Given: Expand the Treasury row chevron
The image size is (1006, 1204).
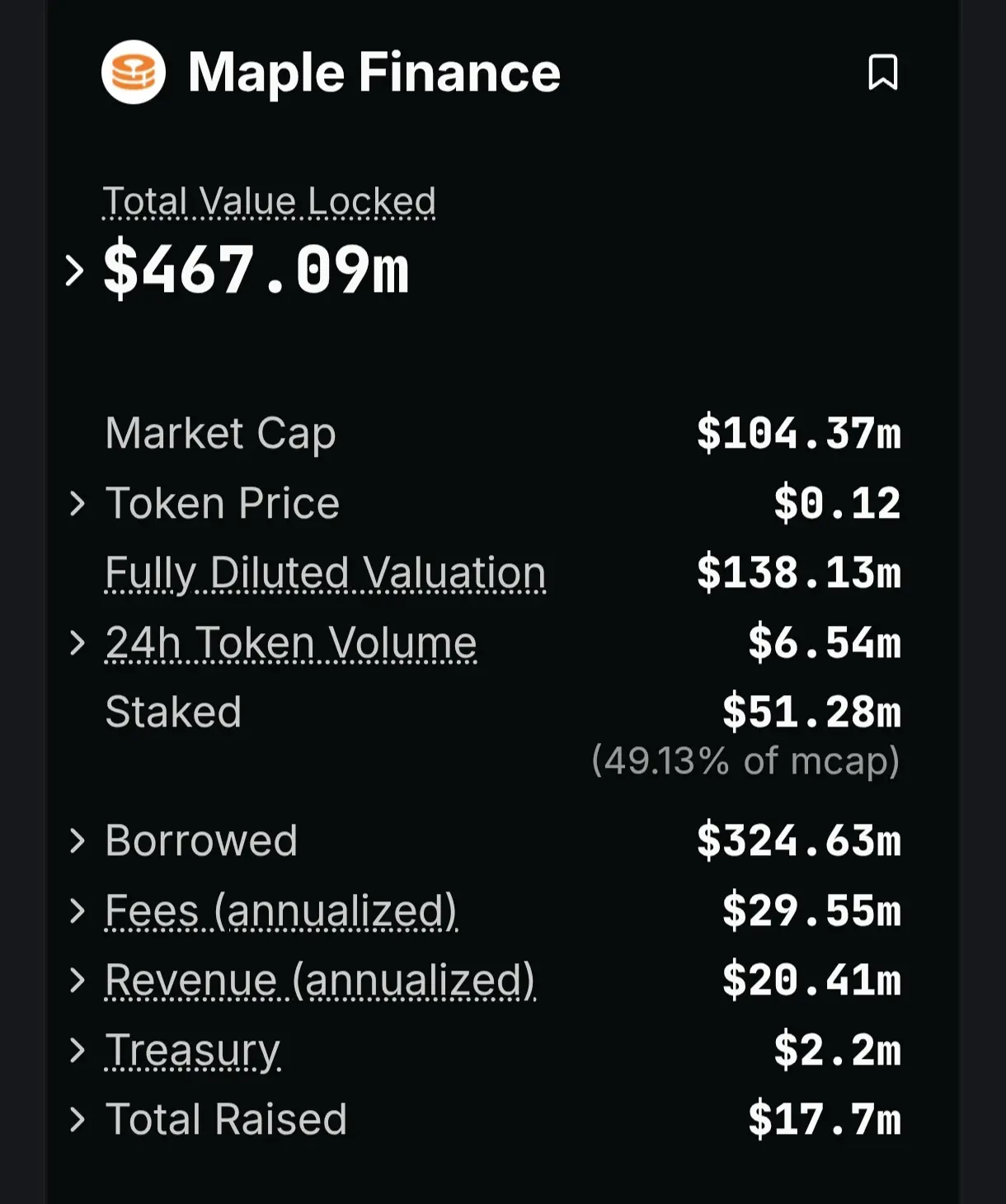Looking at the screenshot, I should 78,1050.
